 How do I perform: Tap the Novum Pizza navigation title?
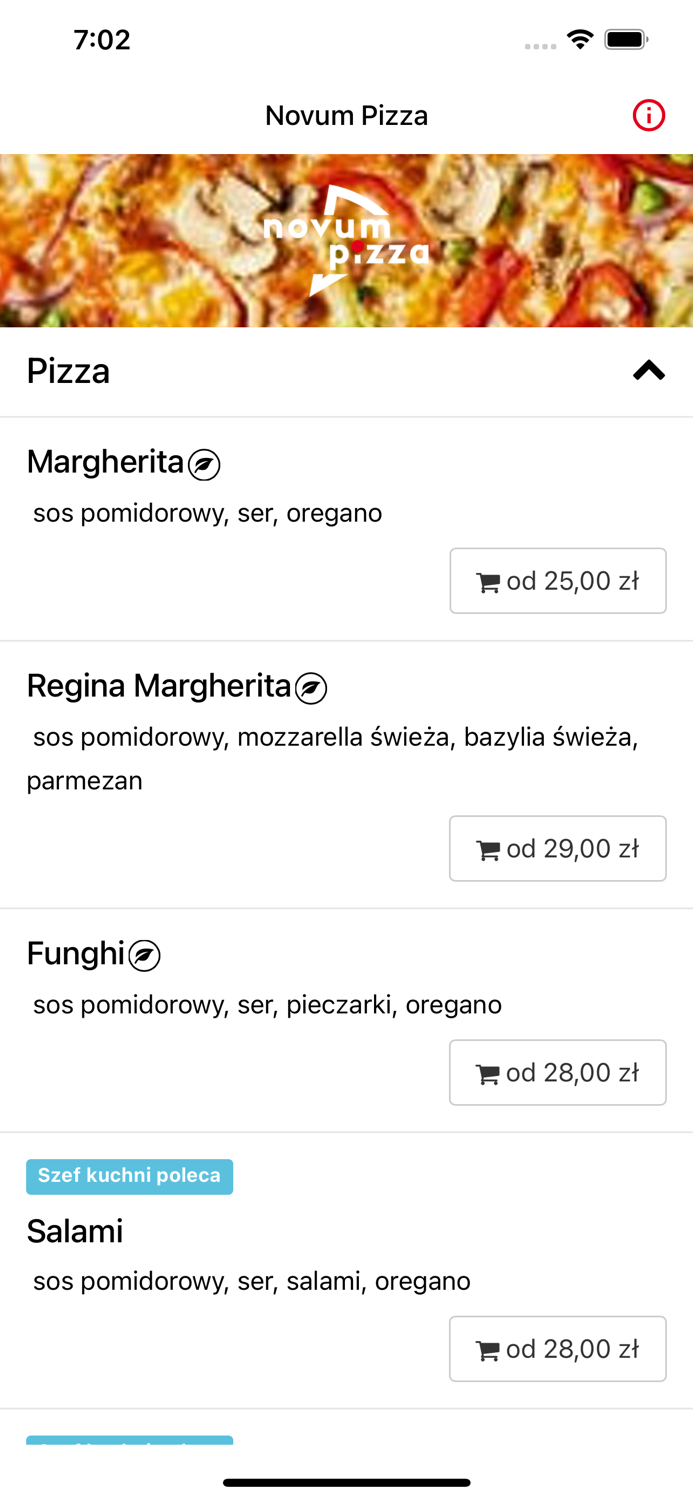pos(346,116)
